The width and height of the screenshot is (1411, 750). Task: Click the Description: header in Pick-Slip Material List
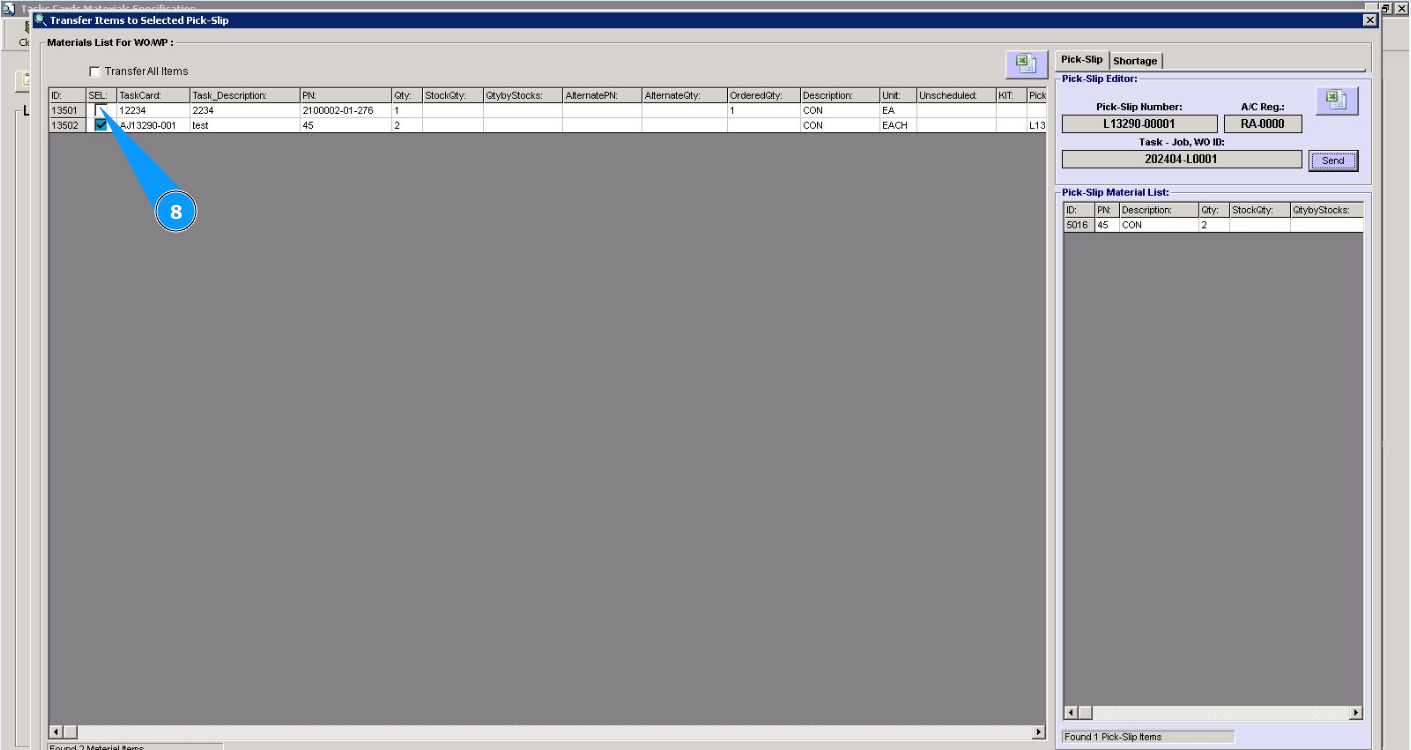pyautogui.click(x=1158, y=210)
